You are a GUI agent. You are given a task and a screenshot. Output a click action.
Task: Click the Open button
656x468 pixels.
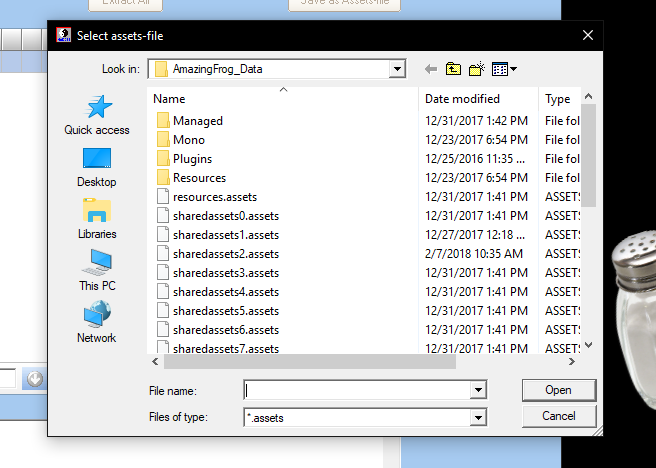[x=559, y=390]
